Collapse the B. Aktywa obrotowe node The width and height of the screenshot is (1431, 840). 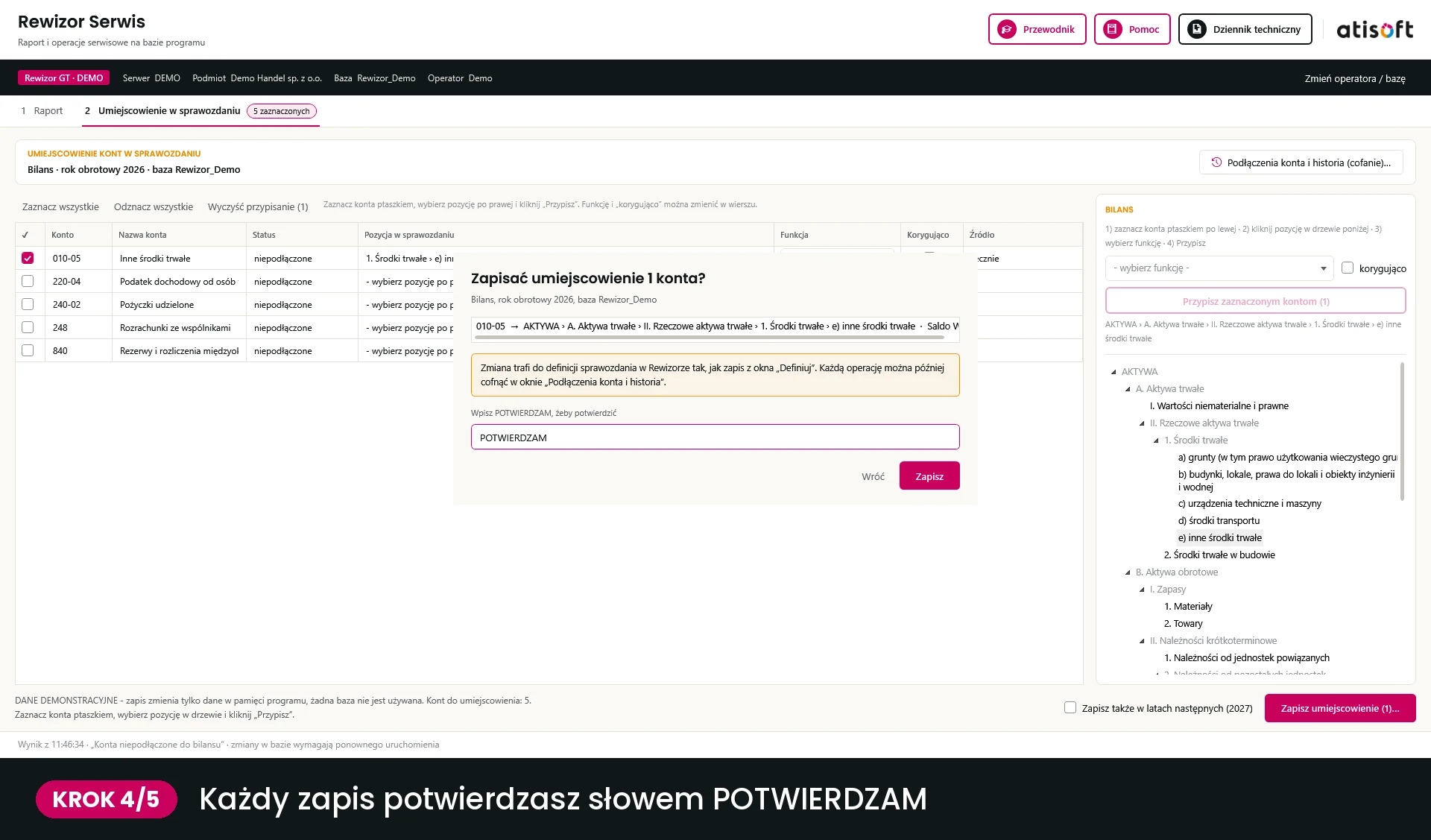[x=1128, y=572]
